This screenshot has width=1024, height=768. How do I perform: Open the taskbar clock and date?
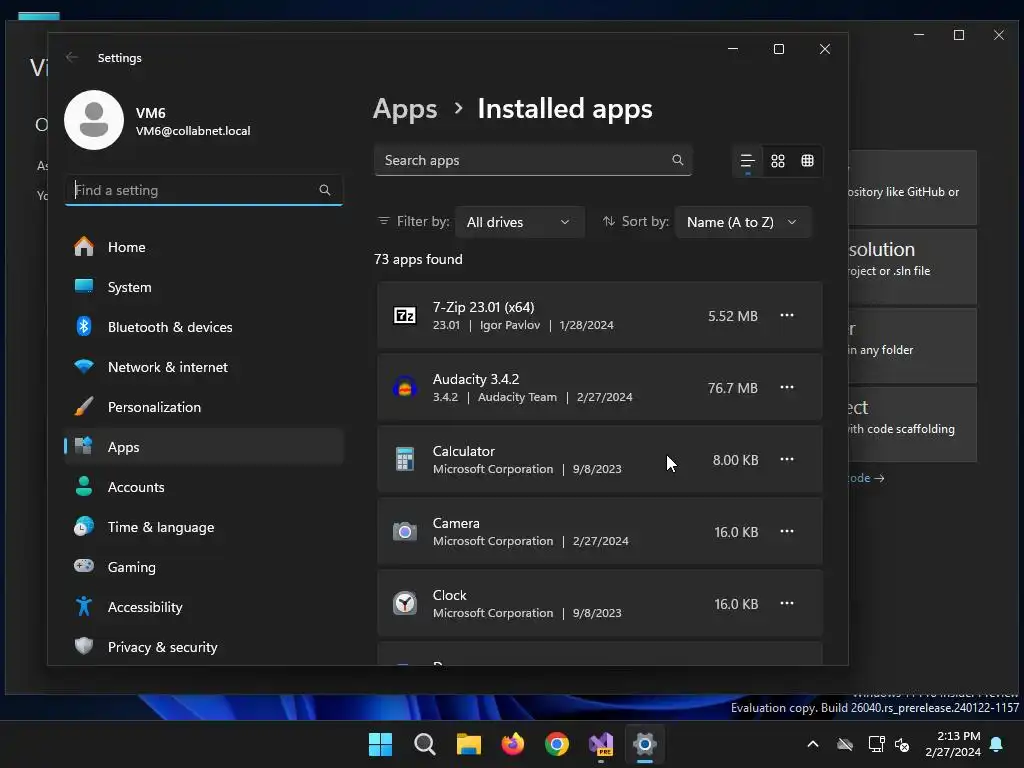pyautogui.click(x=953, y=744)
